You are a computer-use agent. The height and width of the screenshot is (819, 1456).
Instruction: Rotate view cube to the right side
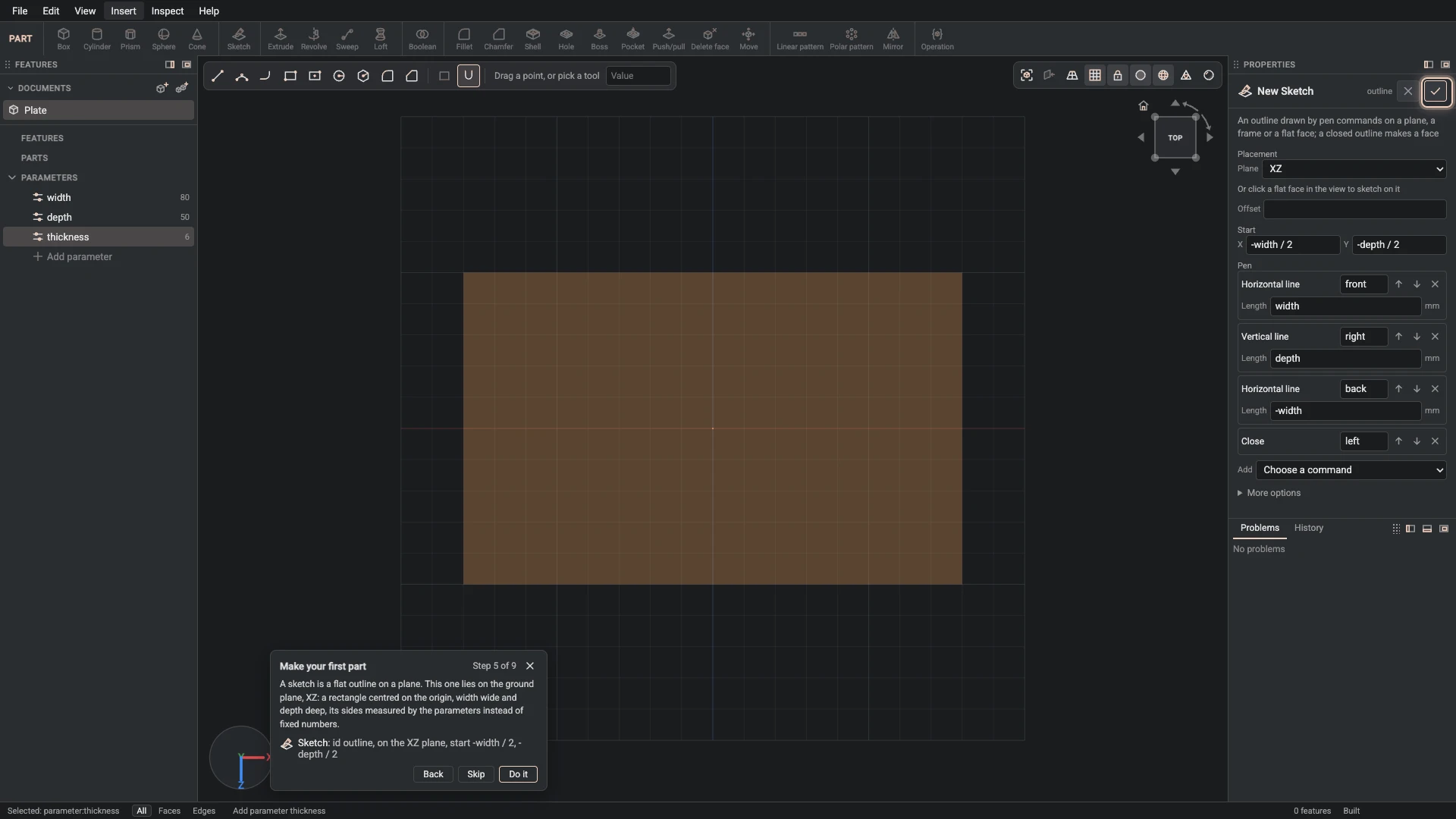click(1210, 137)
